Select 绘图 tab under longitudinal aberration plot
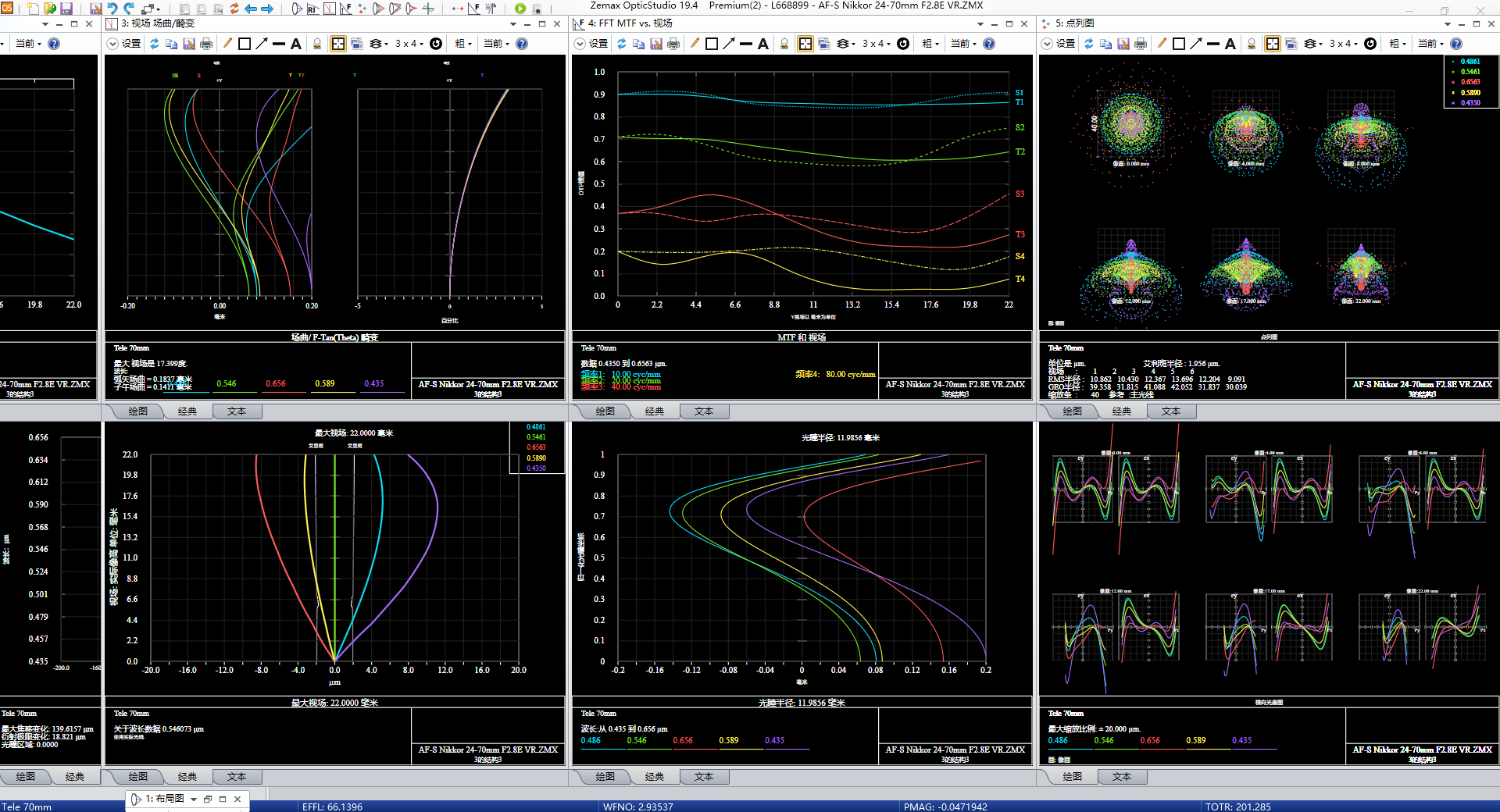Viewport: 1500px width, 812px height. [605, 776]
